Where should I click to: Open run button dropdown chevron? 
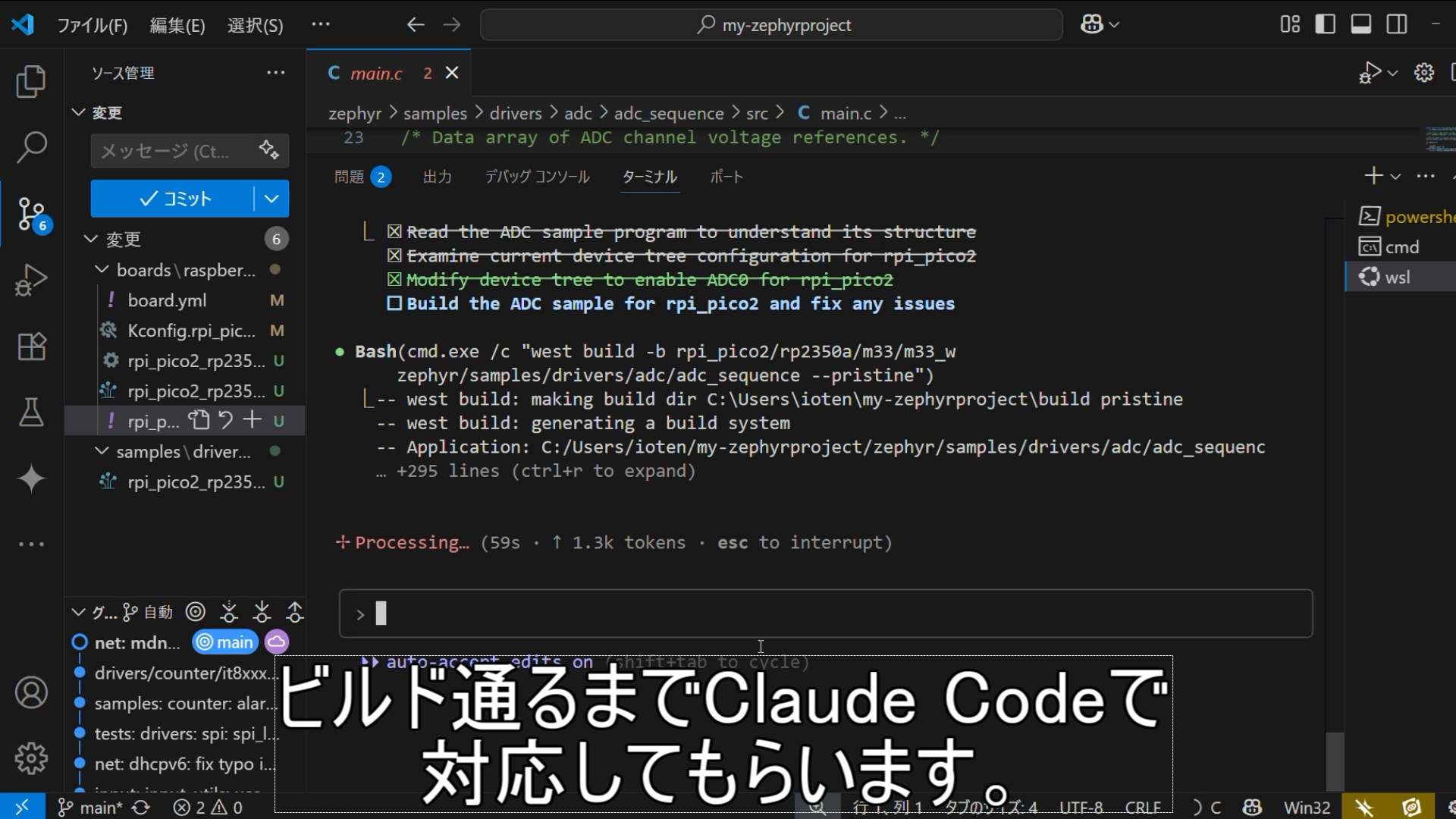pyautogui.click(x=1392, y=74)
